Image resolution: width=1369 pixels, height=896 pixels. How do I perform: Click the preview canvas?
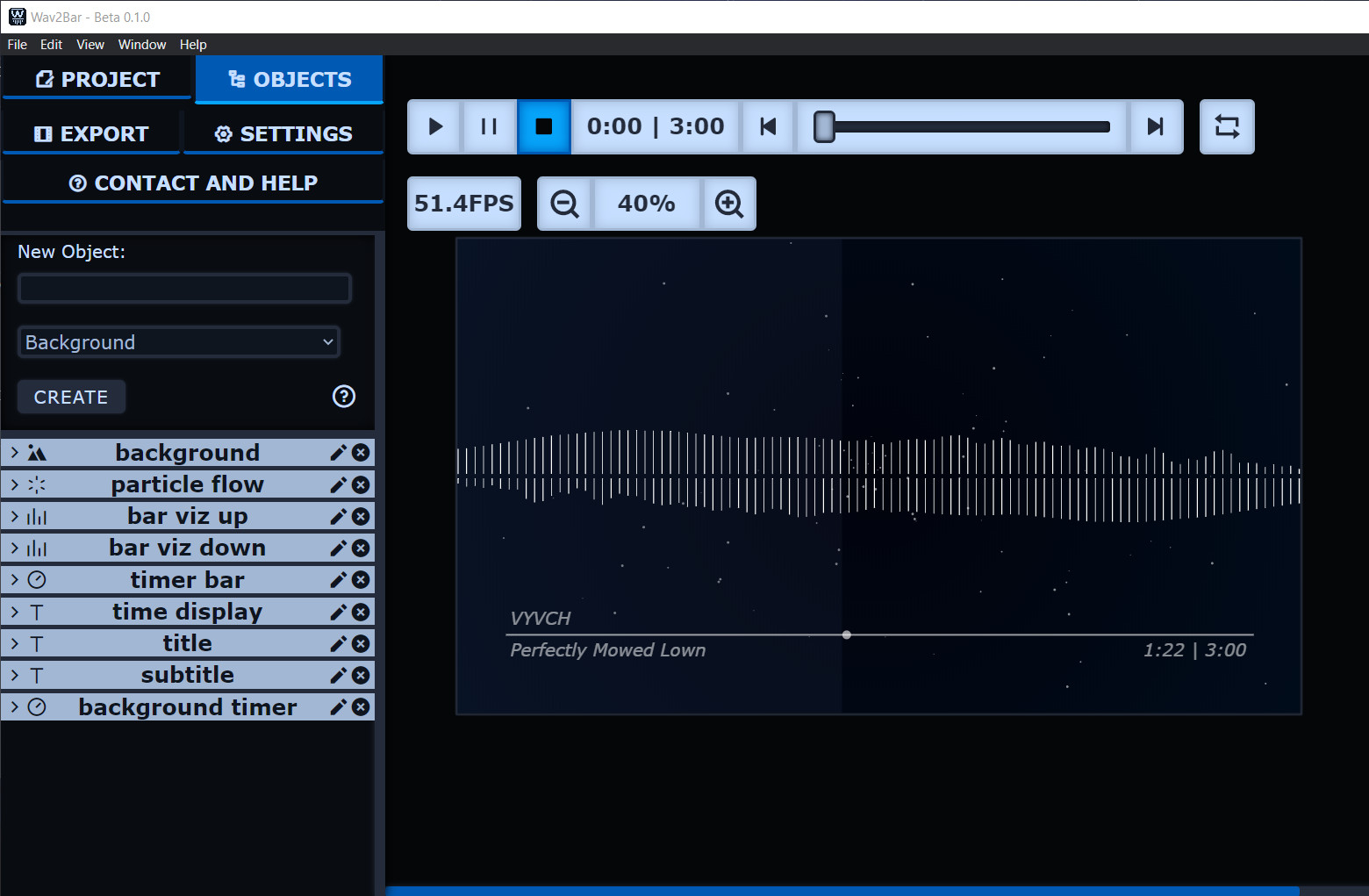pyautogui.click(x=878, y=476)
